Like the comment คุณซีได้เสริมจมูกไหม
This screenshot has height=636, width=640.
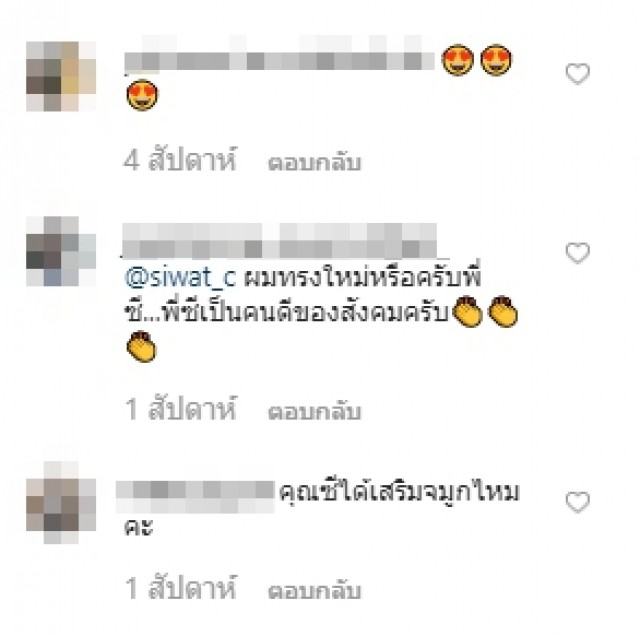(578, 502)
